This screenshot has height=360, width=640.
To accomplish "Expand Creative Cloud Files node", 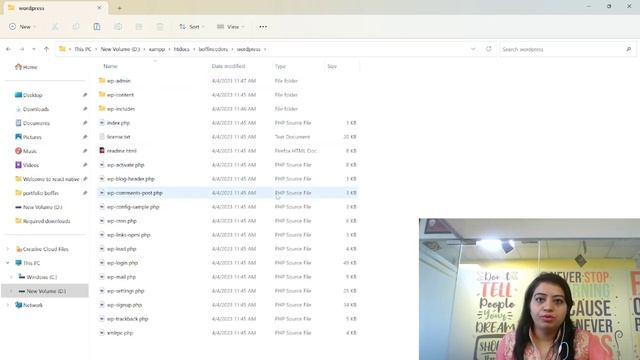I will (7, 249).
